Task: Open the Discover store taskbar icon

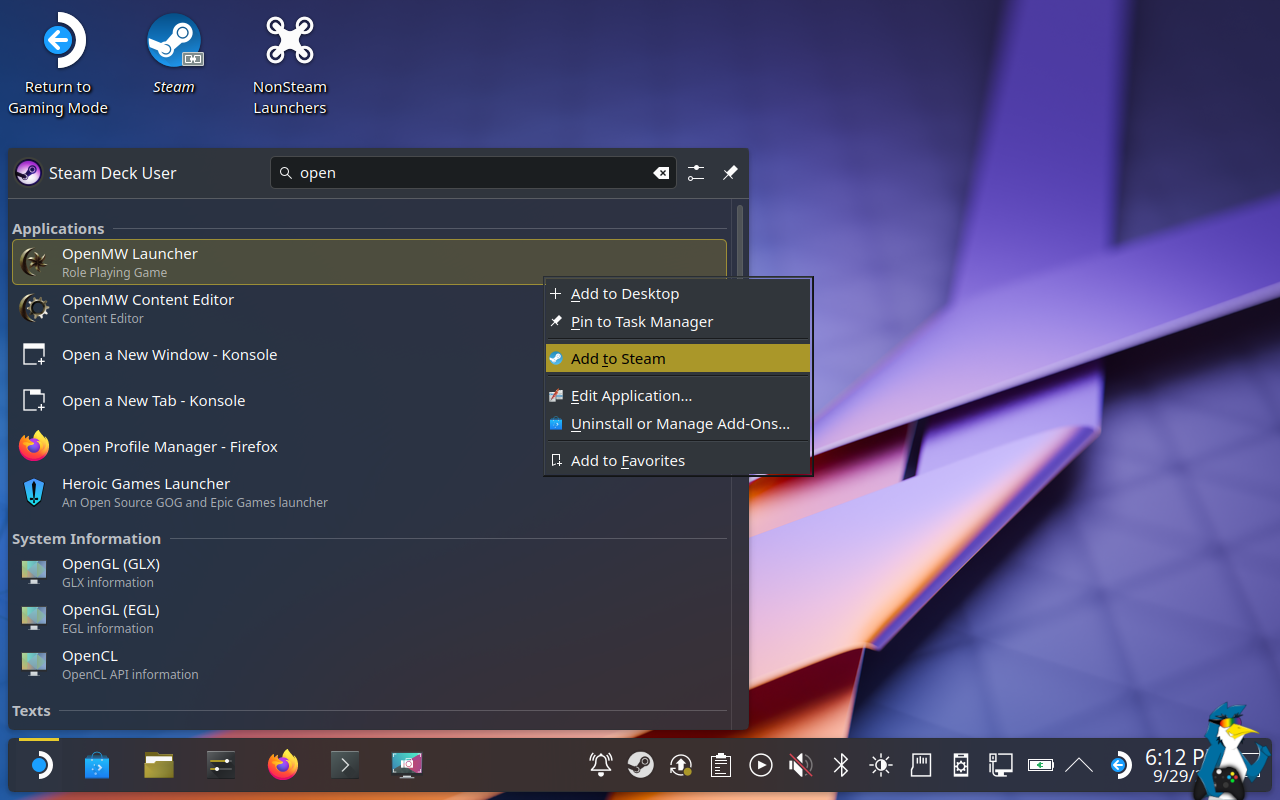Action: [x=97, y=766]
